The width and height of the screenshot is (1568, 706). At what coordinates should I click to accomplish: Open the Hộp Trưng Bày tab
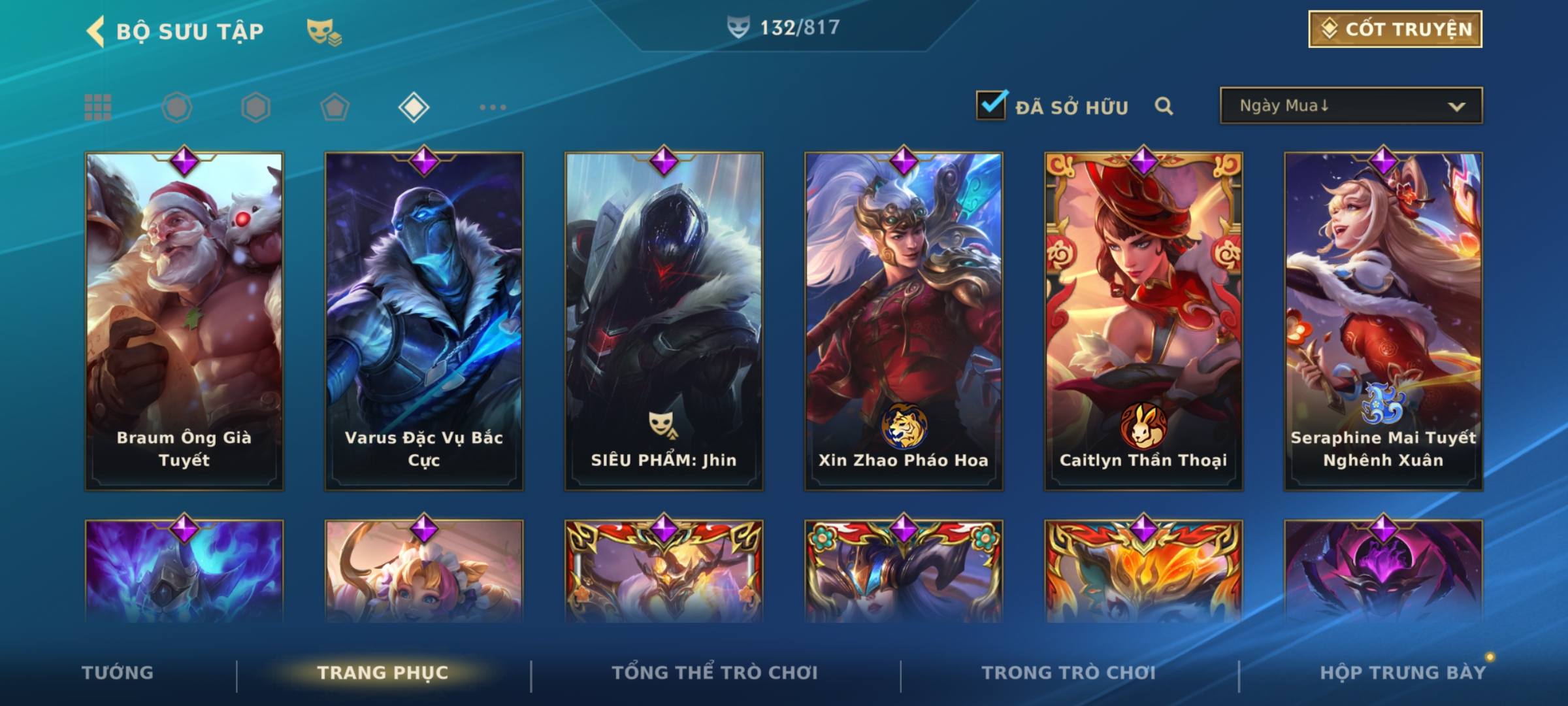pyautogui.click(x=1403, y=673)
